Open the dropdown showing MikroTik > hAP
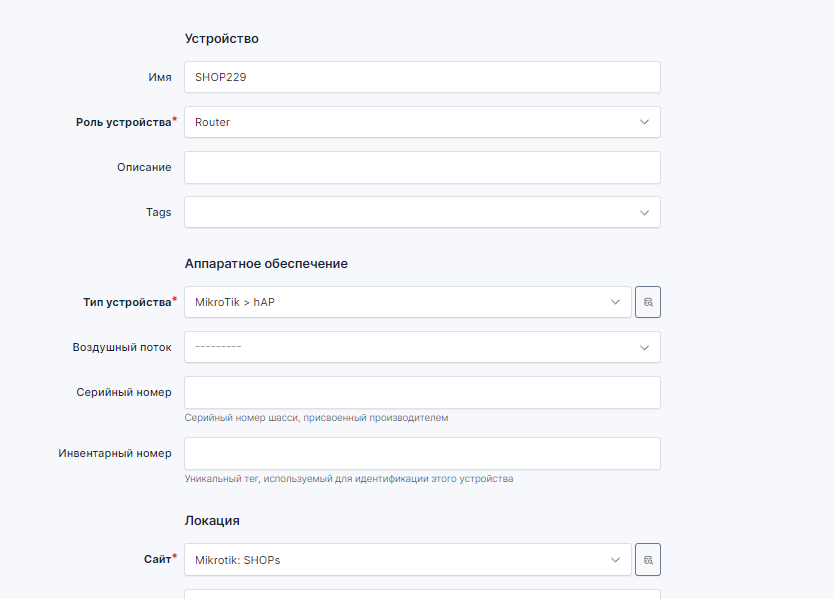 click(408, 302)
